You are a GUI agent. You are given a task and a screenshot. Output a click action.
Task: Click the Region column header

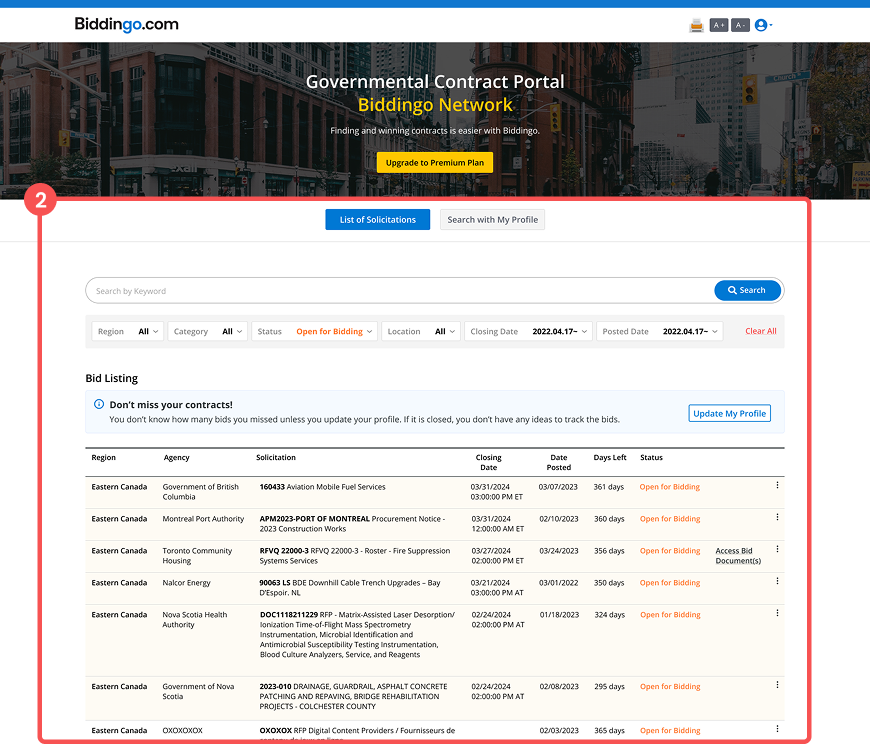(x=104, y=458)
